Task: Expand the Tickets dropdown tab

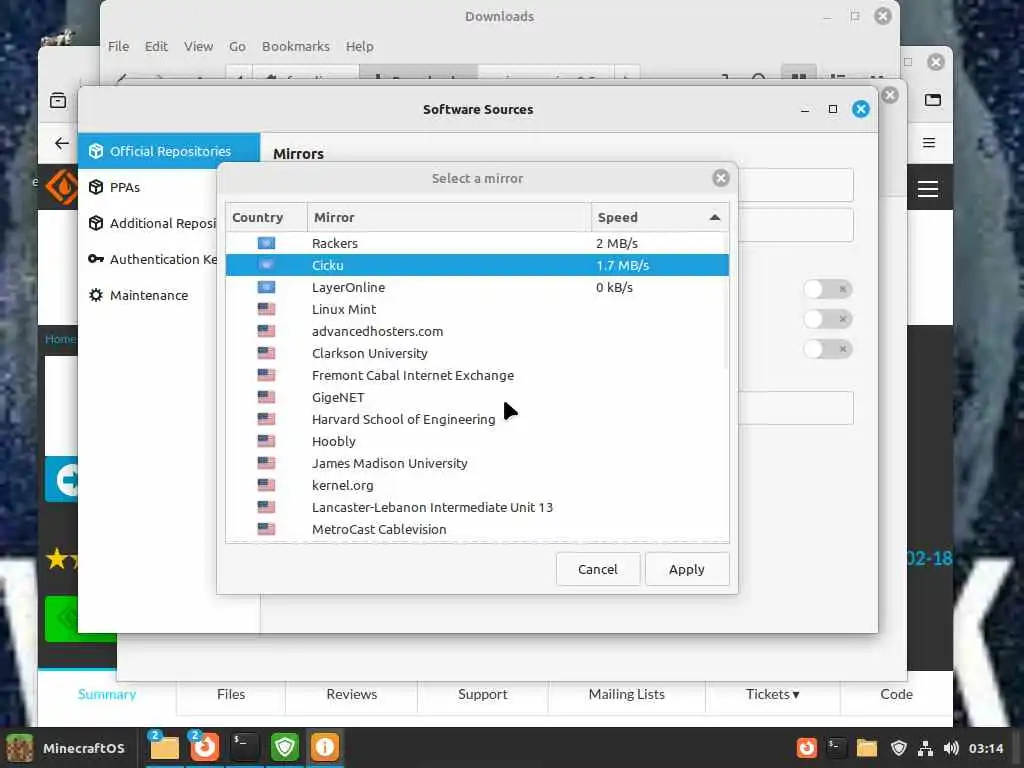Action: [x=773, y=694]
